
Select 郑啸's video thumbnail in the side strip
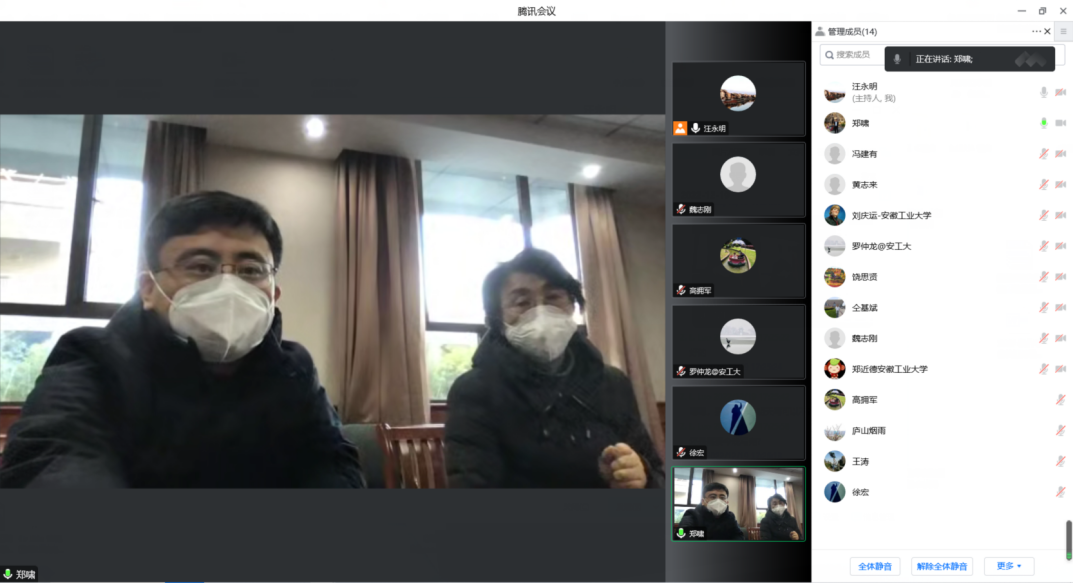(x=738, y=504)
